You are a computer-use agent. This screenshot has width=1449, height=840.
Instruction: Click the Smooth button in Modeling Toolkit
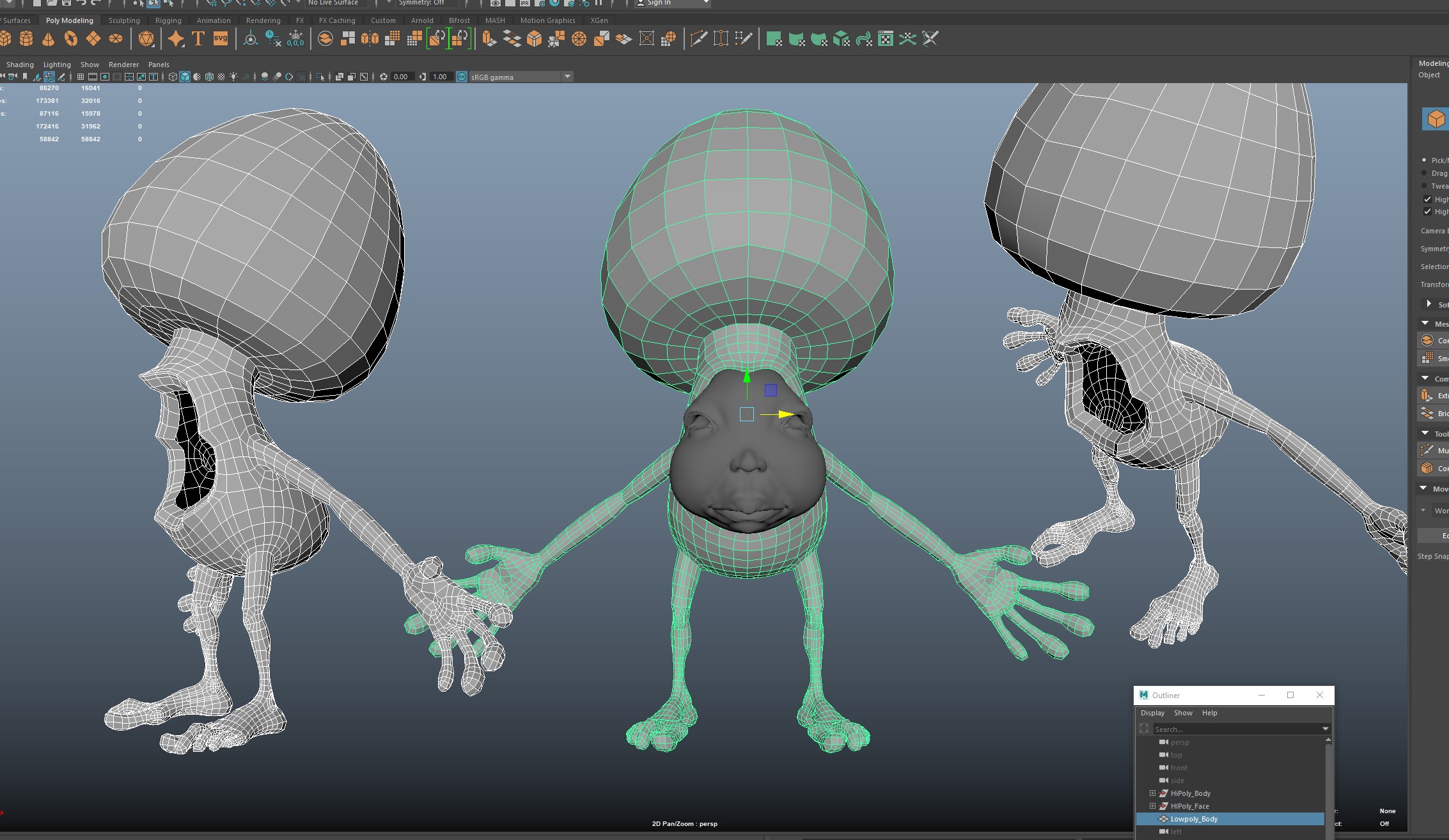[x=1434, y=359]
